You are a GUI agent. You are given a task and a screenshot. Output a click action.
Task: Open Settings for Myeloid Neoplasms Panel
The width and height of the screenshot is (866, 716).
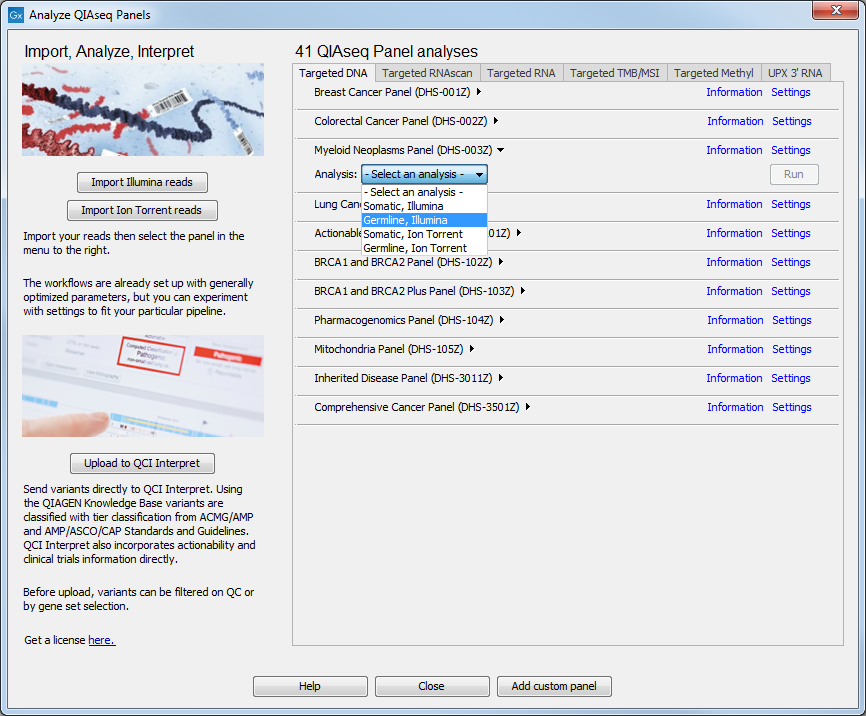point(791,150)
